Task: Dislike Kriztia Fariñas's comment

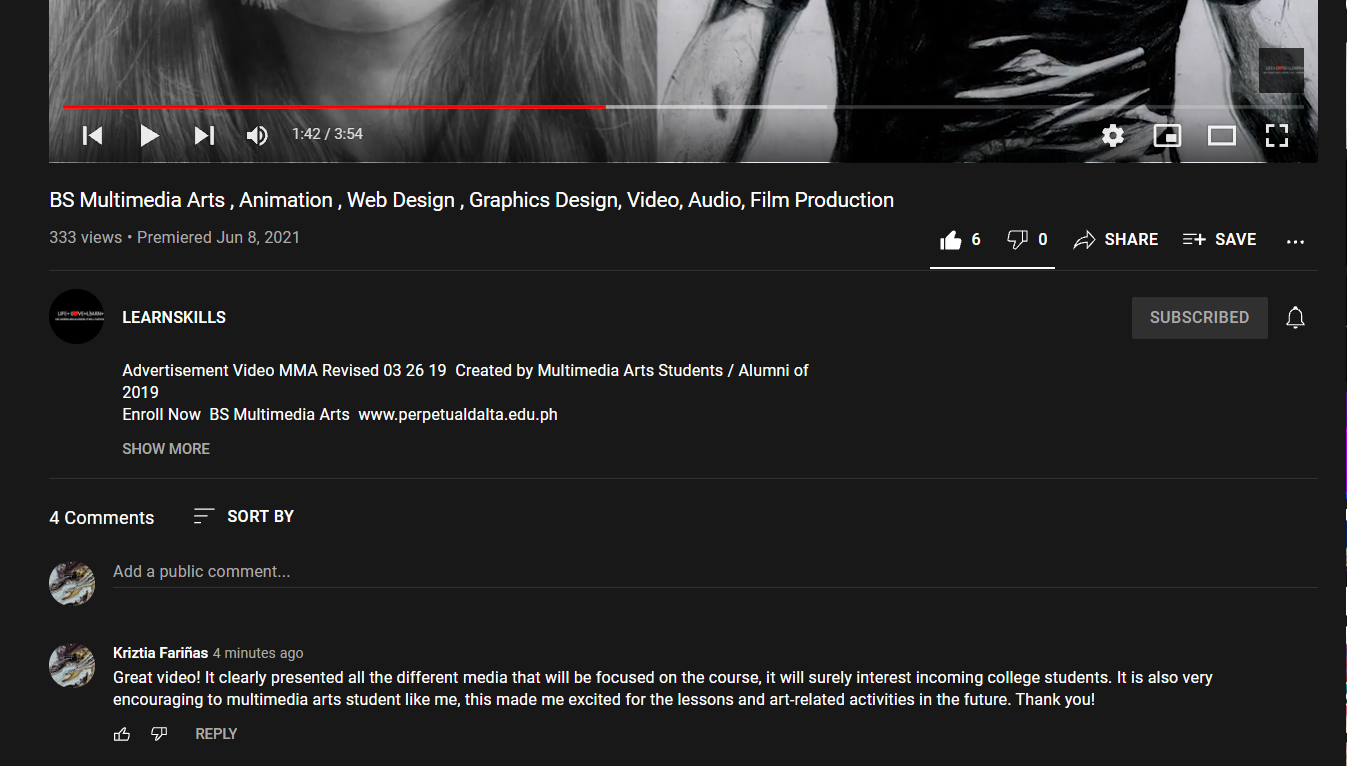Action: pos(159,734)
